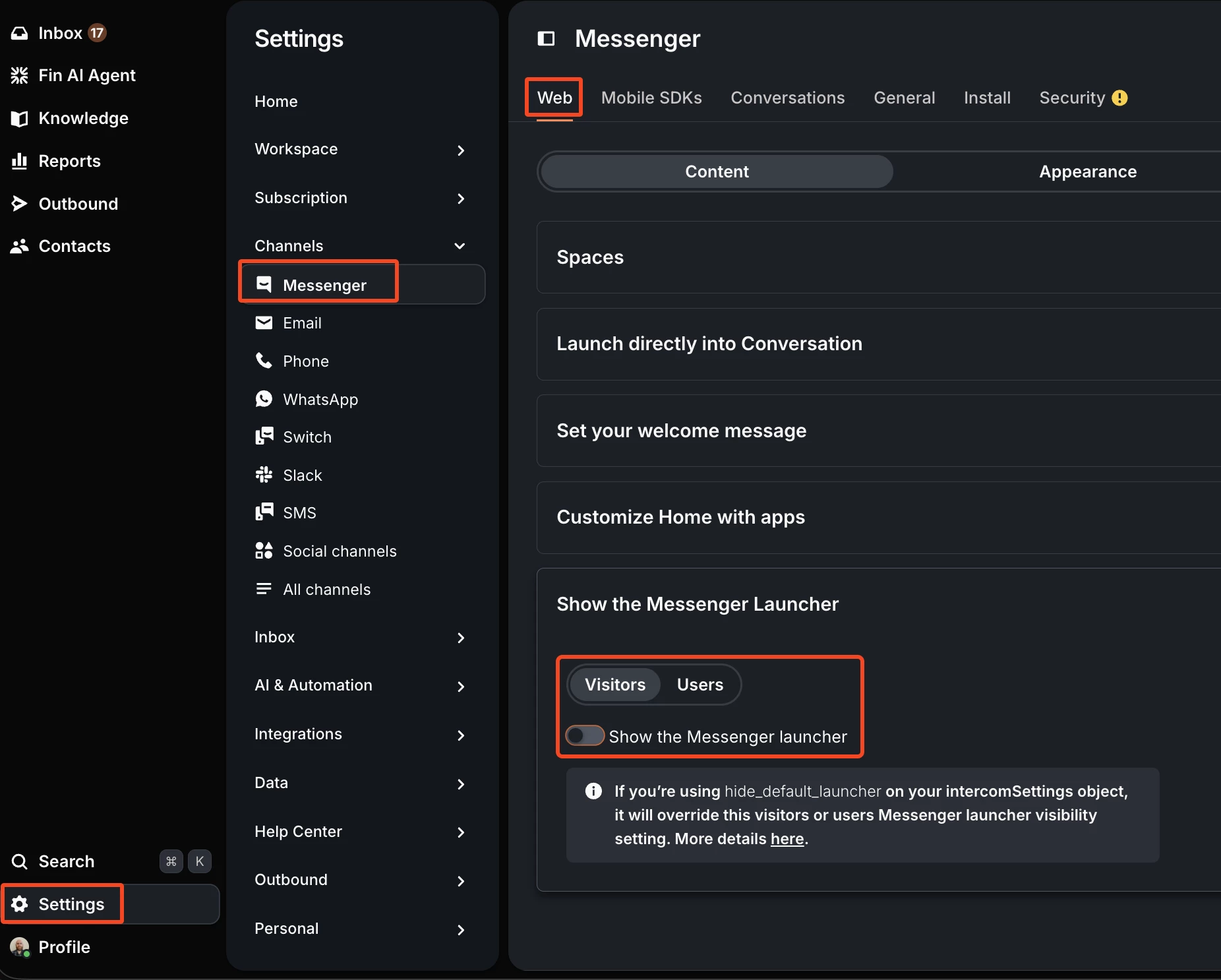Click the Security tab warning icon
Screen dimensions: 1221x980
(1119, 98)
